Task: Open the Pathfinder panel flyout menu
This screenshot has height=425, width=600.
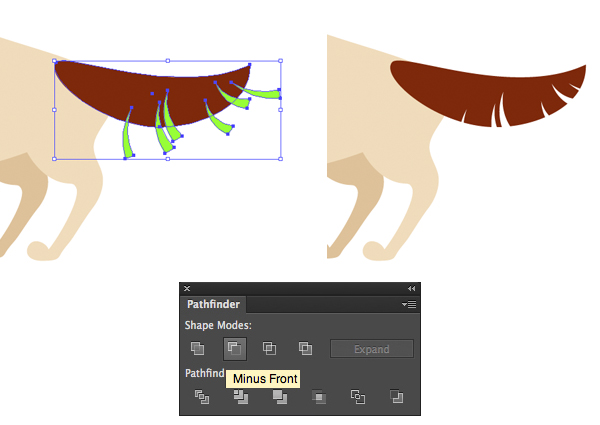Action: coord(408,304)
